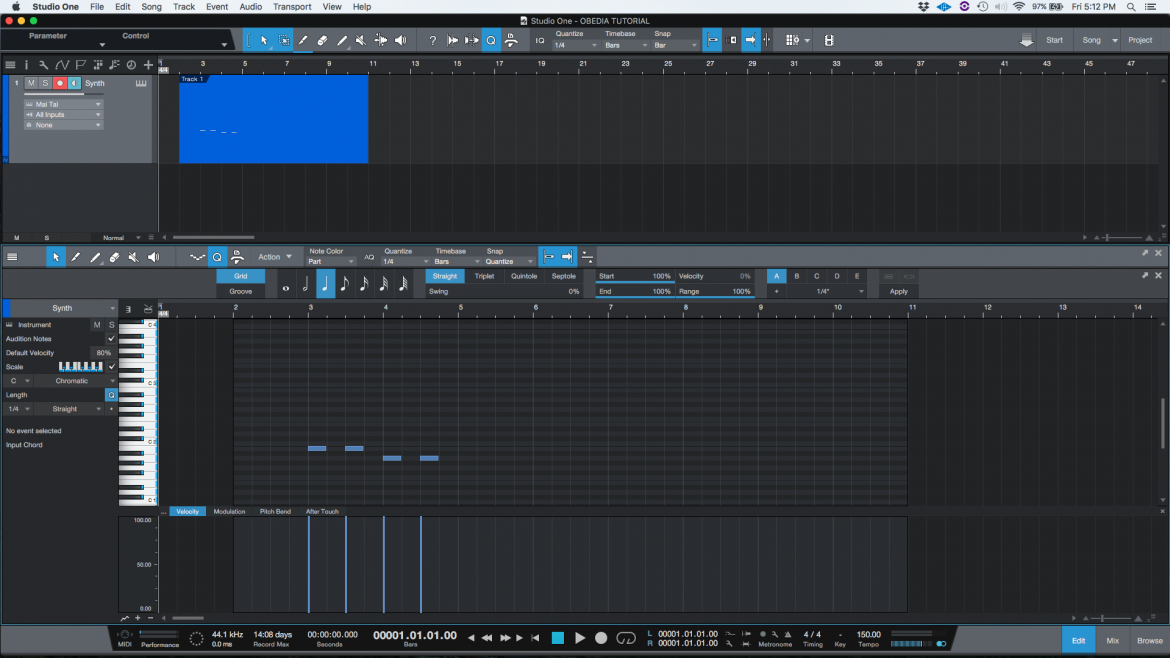Open the top Snap Bar dropdown
This screenshot has height=658, width=1170.
click(675, 46)
